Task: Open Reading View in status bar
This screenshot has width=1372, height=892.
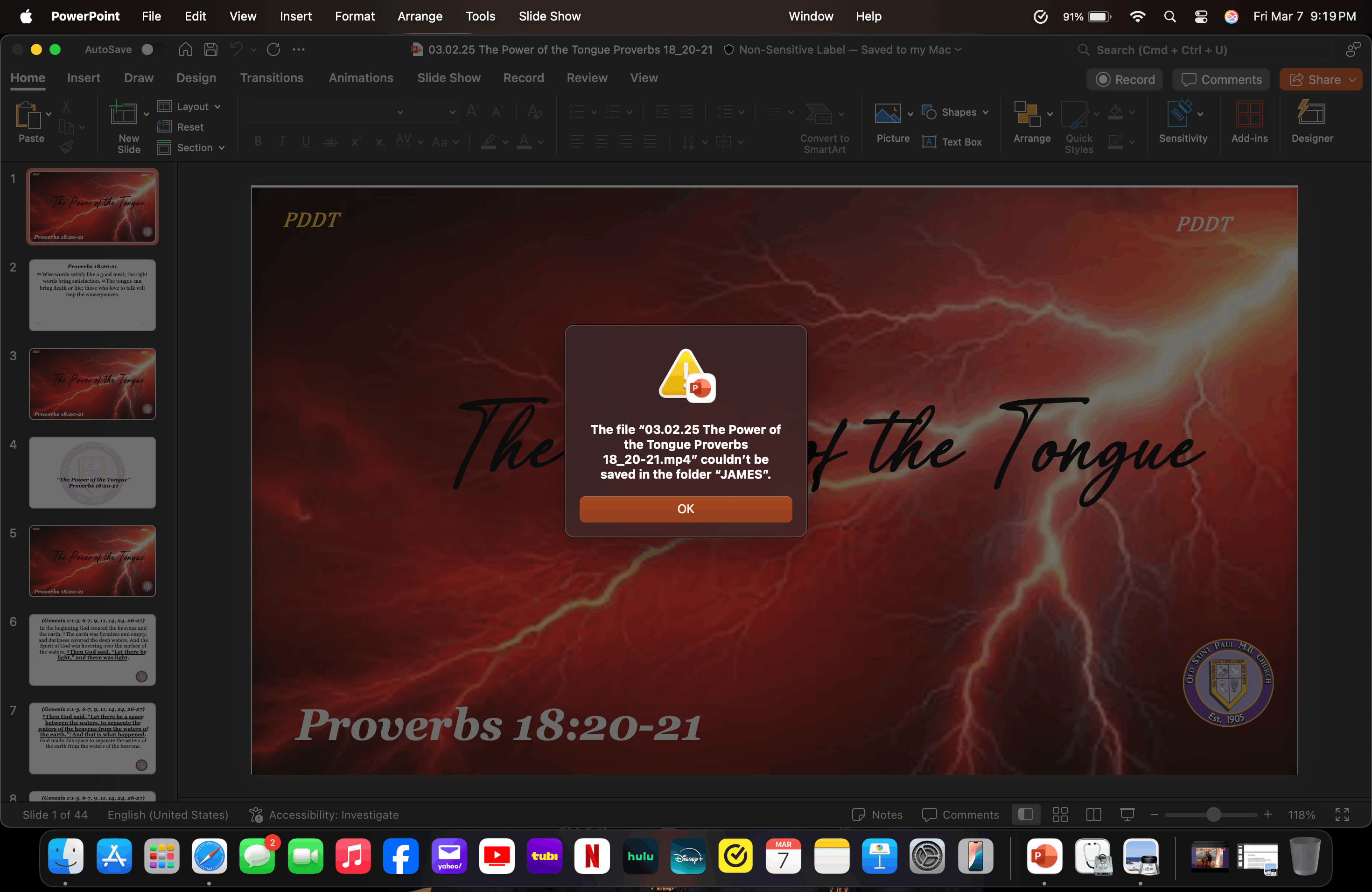Action: coord(1093,814)
